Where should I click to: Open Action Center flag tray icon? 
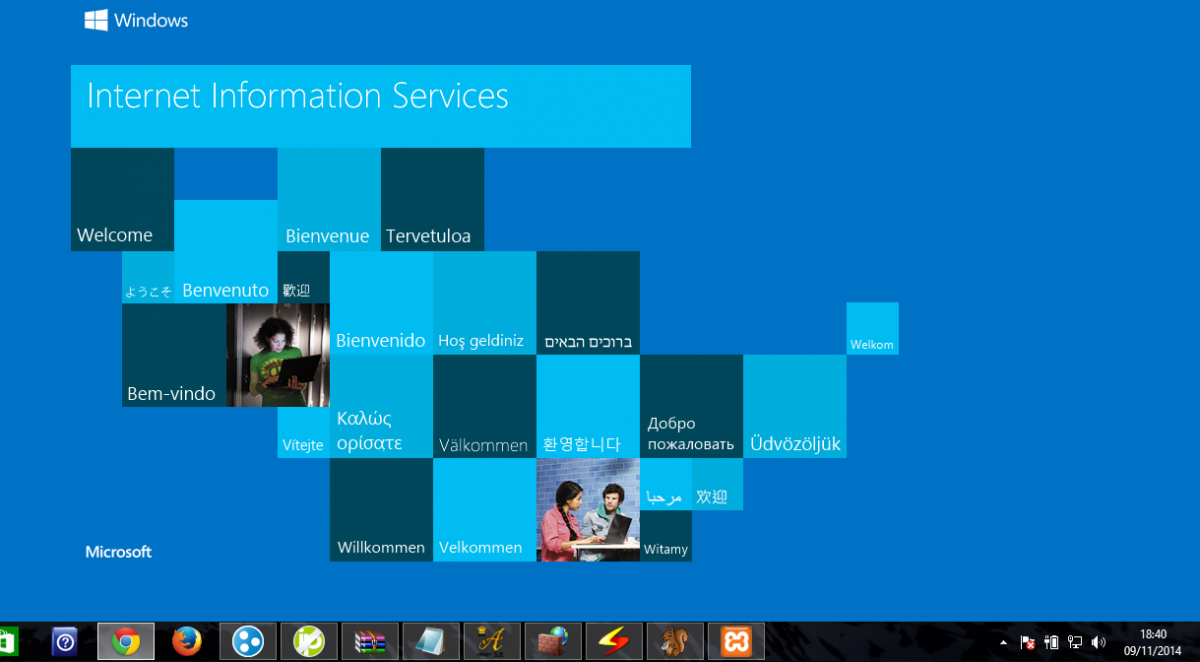coord(1027,642)
